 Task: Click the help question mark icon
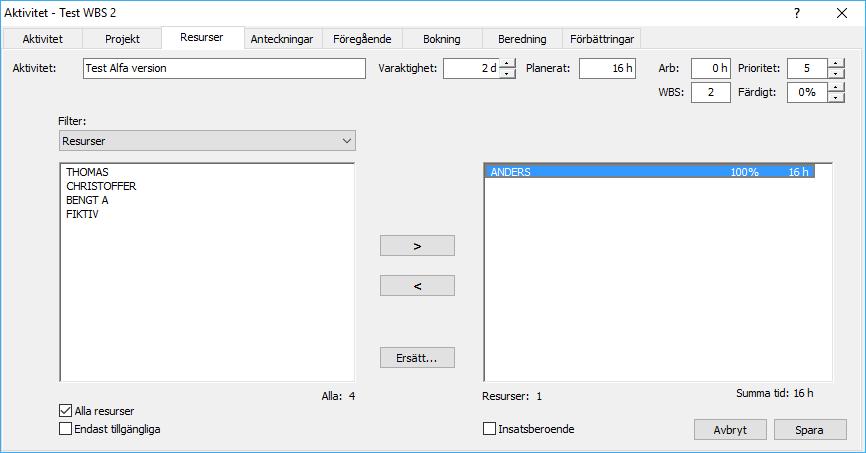797,13
